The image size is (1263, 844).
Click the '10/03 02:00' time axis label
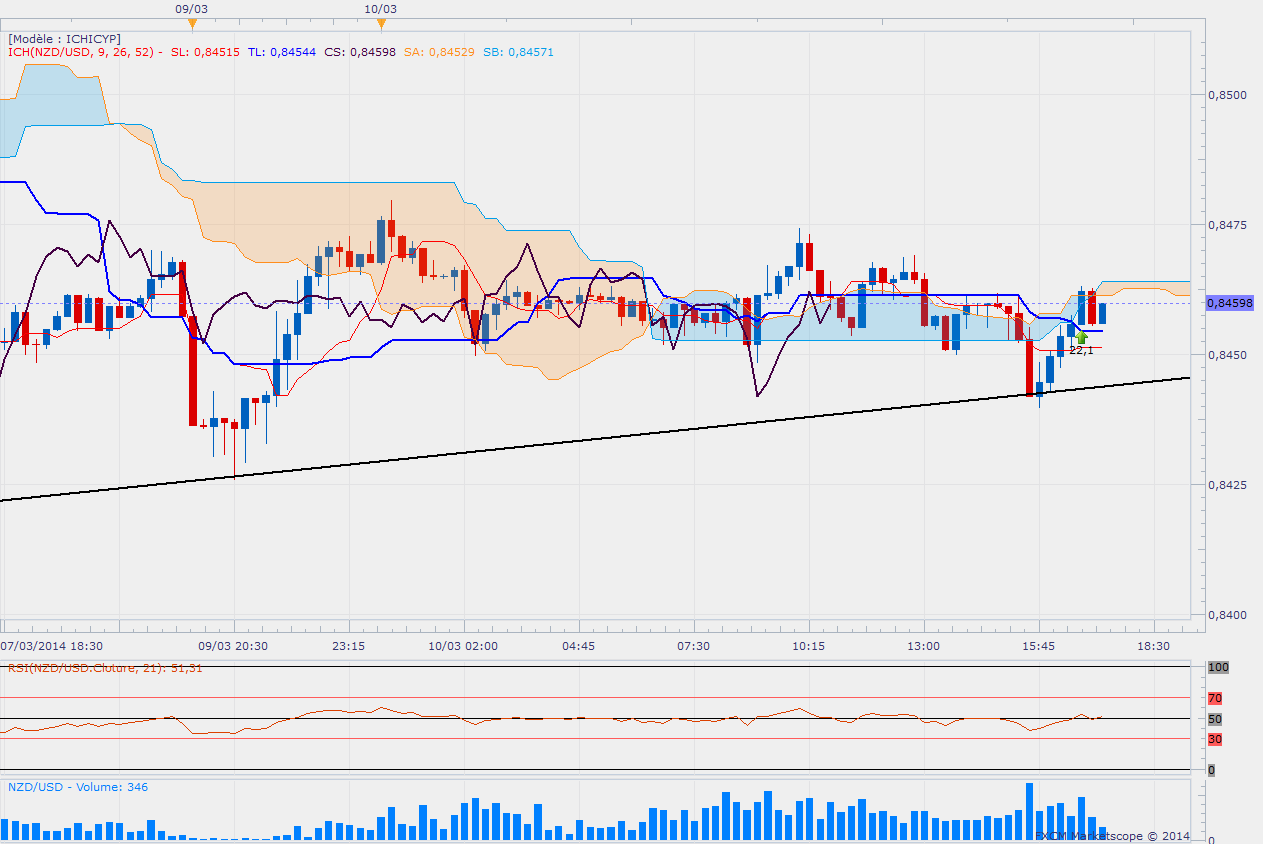(x=463, y=646)
